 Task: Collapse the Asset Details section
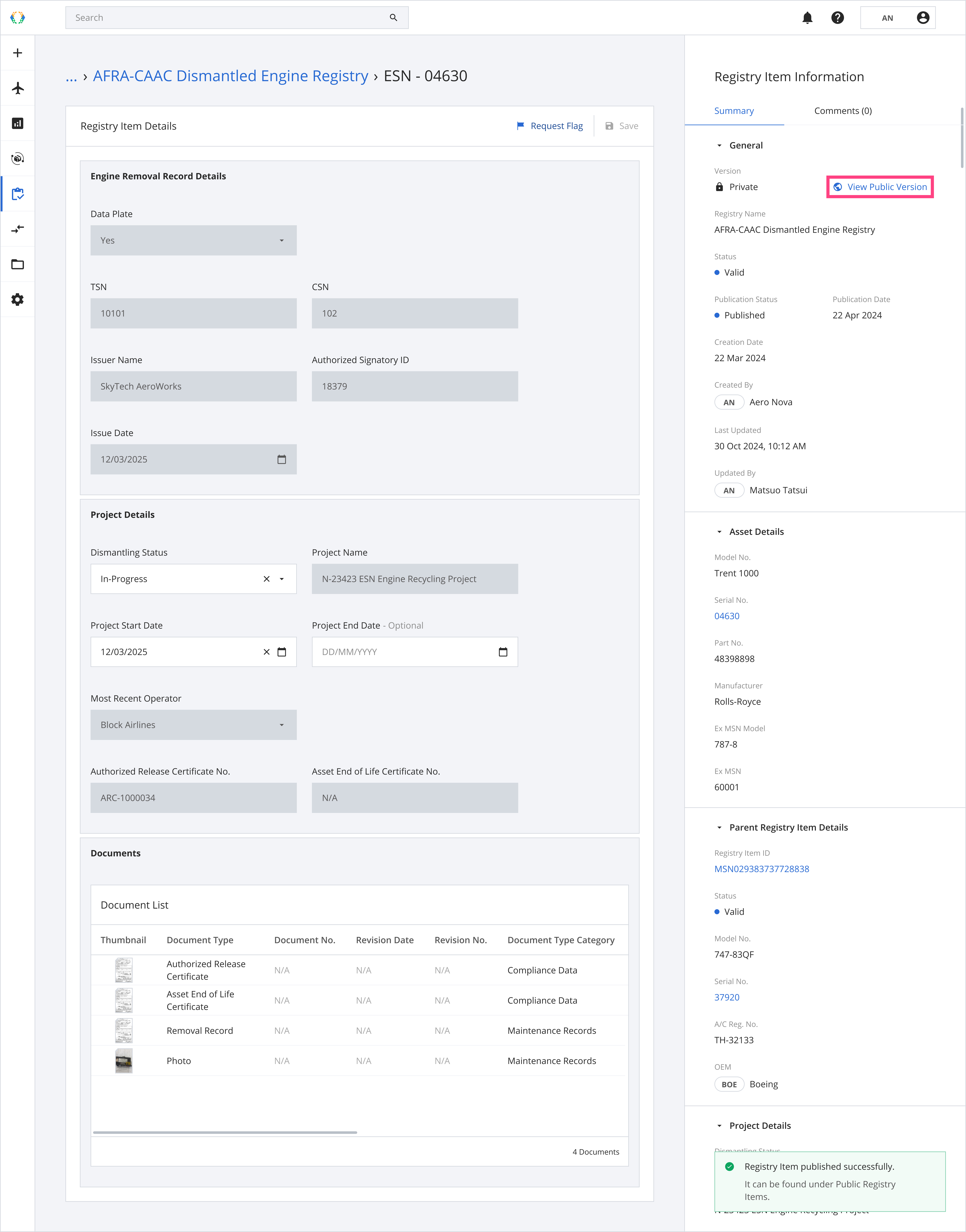pos(719,532)
